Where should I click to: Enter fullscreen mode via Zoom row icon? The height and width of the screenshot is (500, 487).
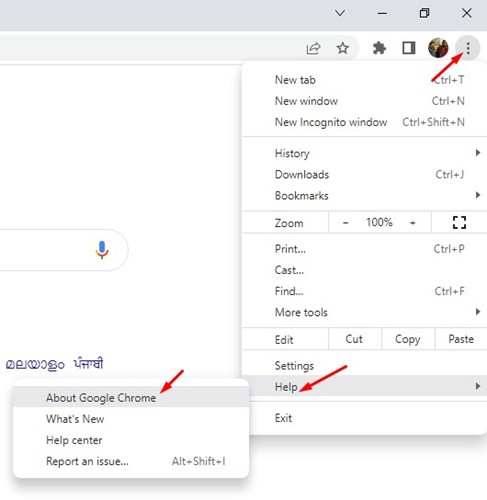coord(459,222)
